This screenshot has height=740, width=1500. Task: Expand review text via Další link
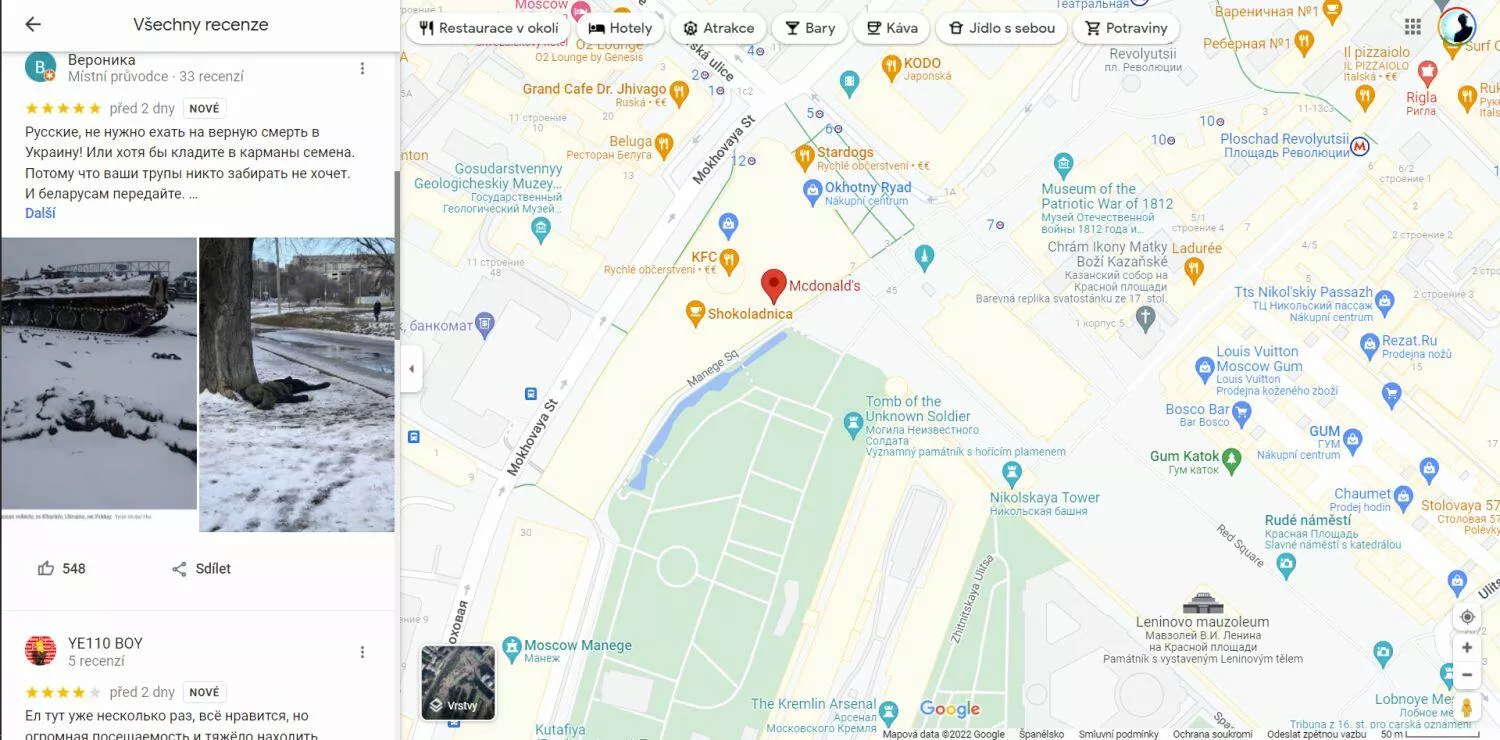[40, 213]
